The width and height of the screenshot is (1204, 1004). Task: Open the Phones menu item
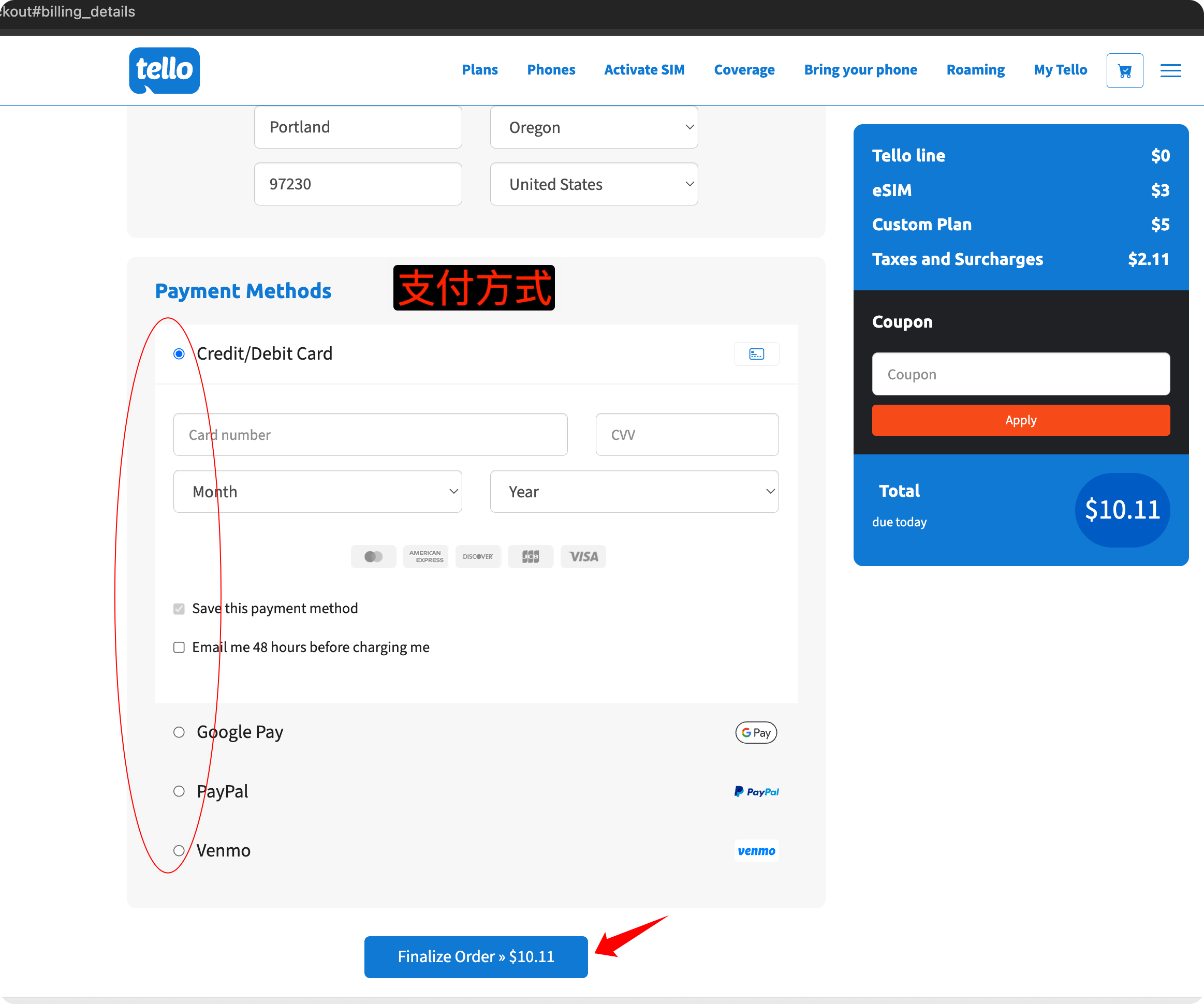[x=551, y=69]
